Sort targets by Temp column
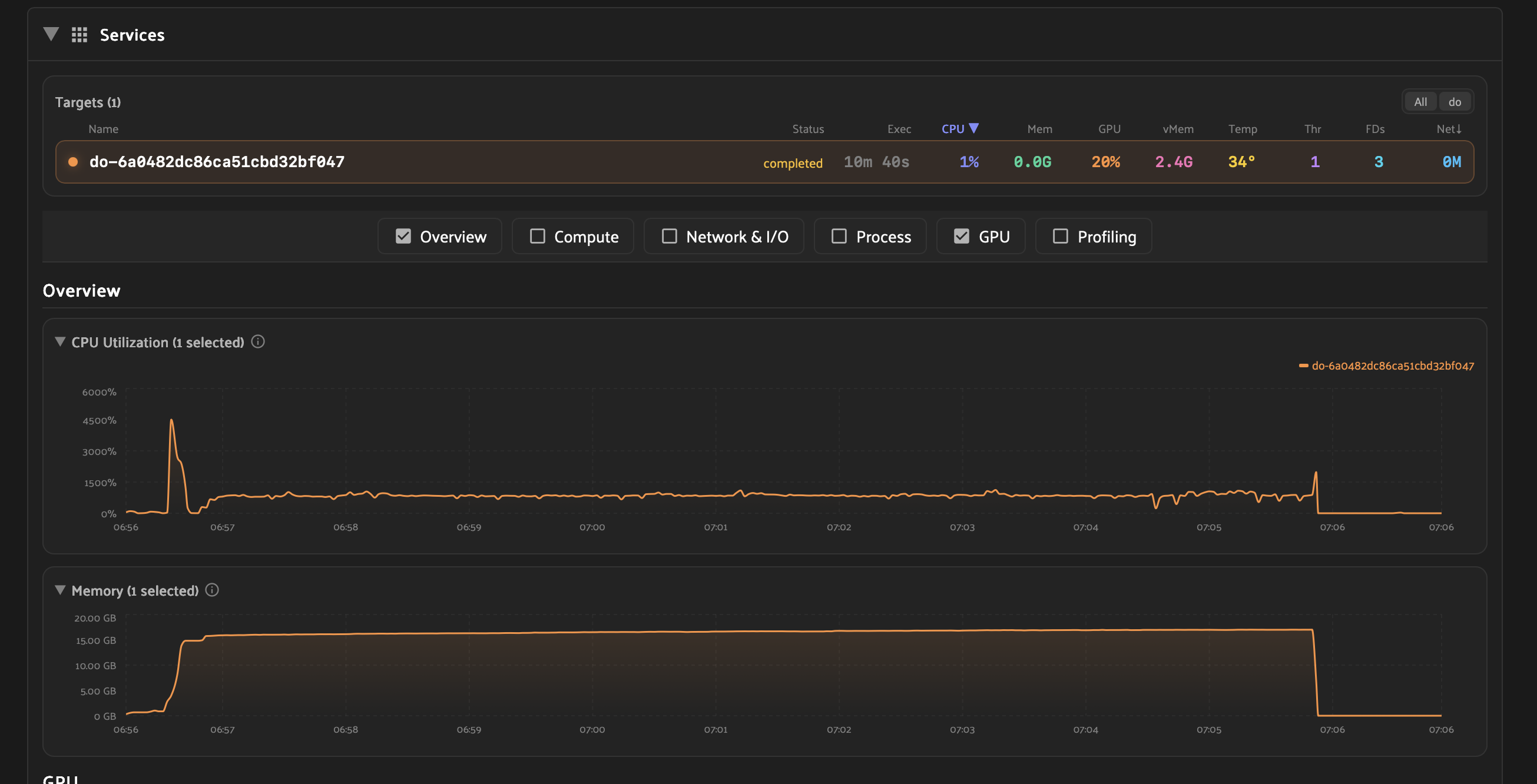The image size is (1537, 784). point(1242,129)
